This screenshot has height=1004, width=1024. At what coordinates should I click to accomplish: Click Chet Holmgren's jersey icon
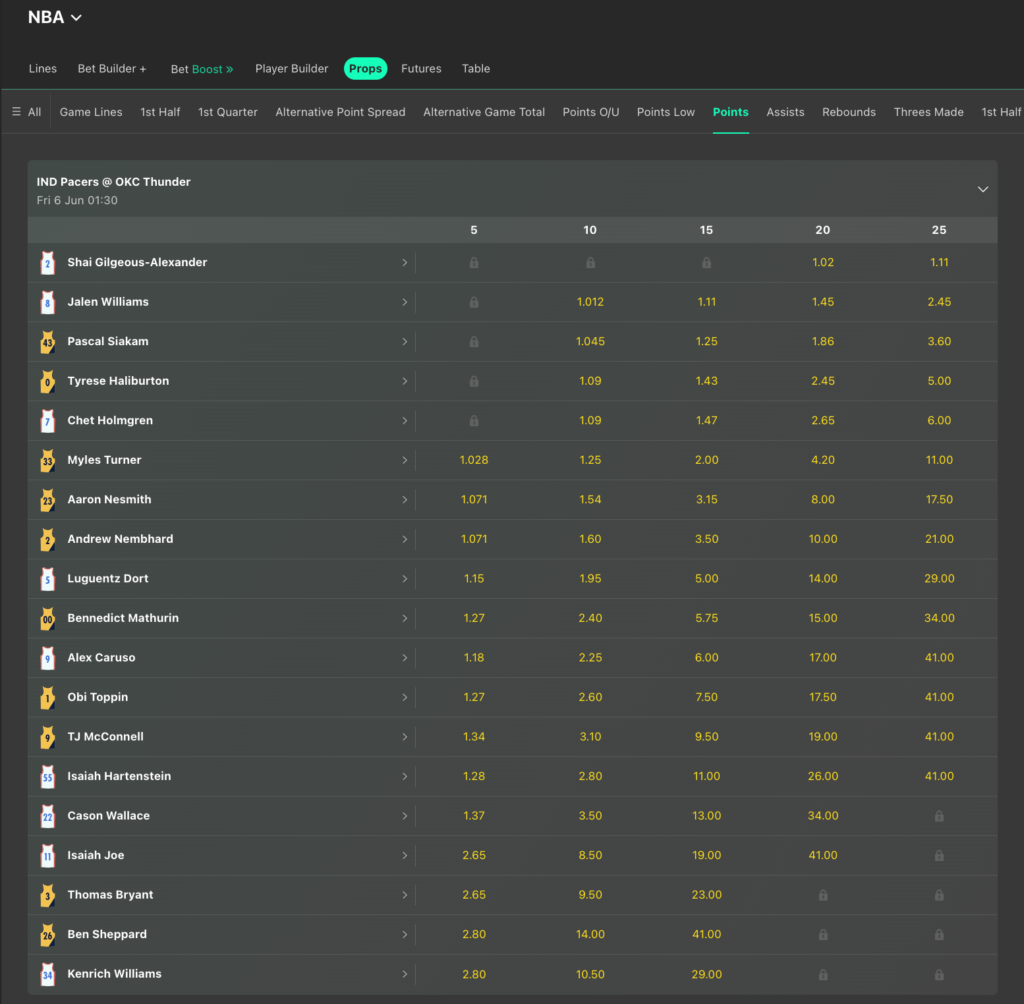tap(47, 421)
